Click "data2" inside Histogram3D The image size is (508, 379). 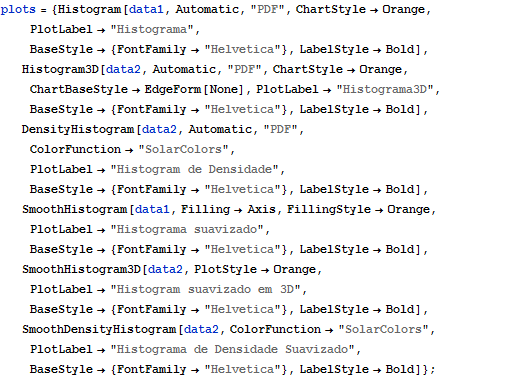tap(124, 69)
